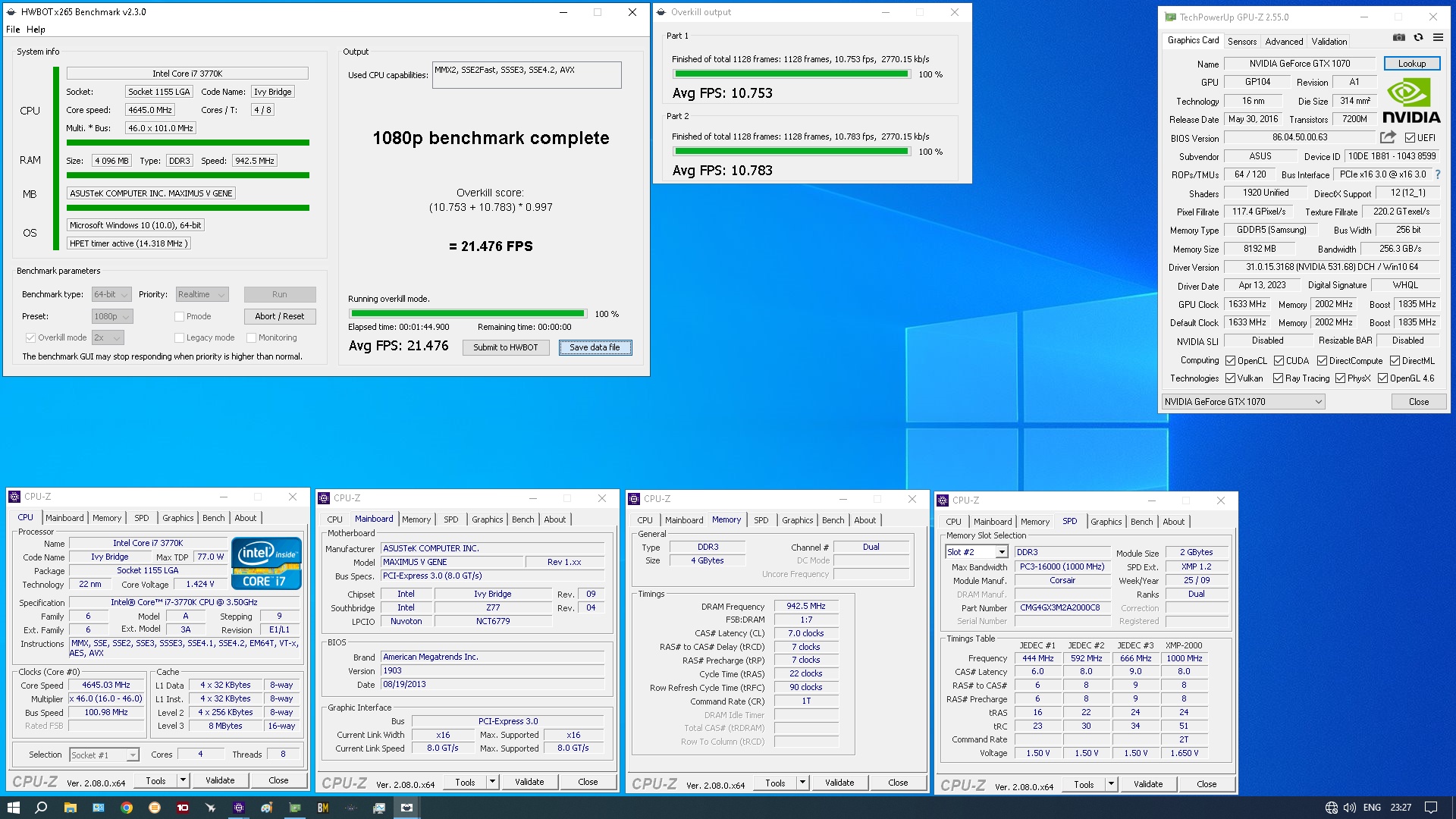Open the Preset 1080p dropdown
1456x819 pixels.
click(112, 316)
